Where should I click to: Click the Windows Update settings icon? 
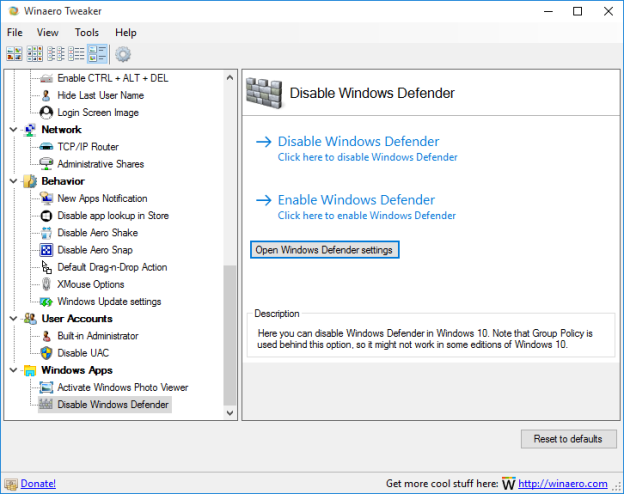coord(46,302)
